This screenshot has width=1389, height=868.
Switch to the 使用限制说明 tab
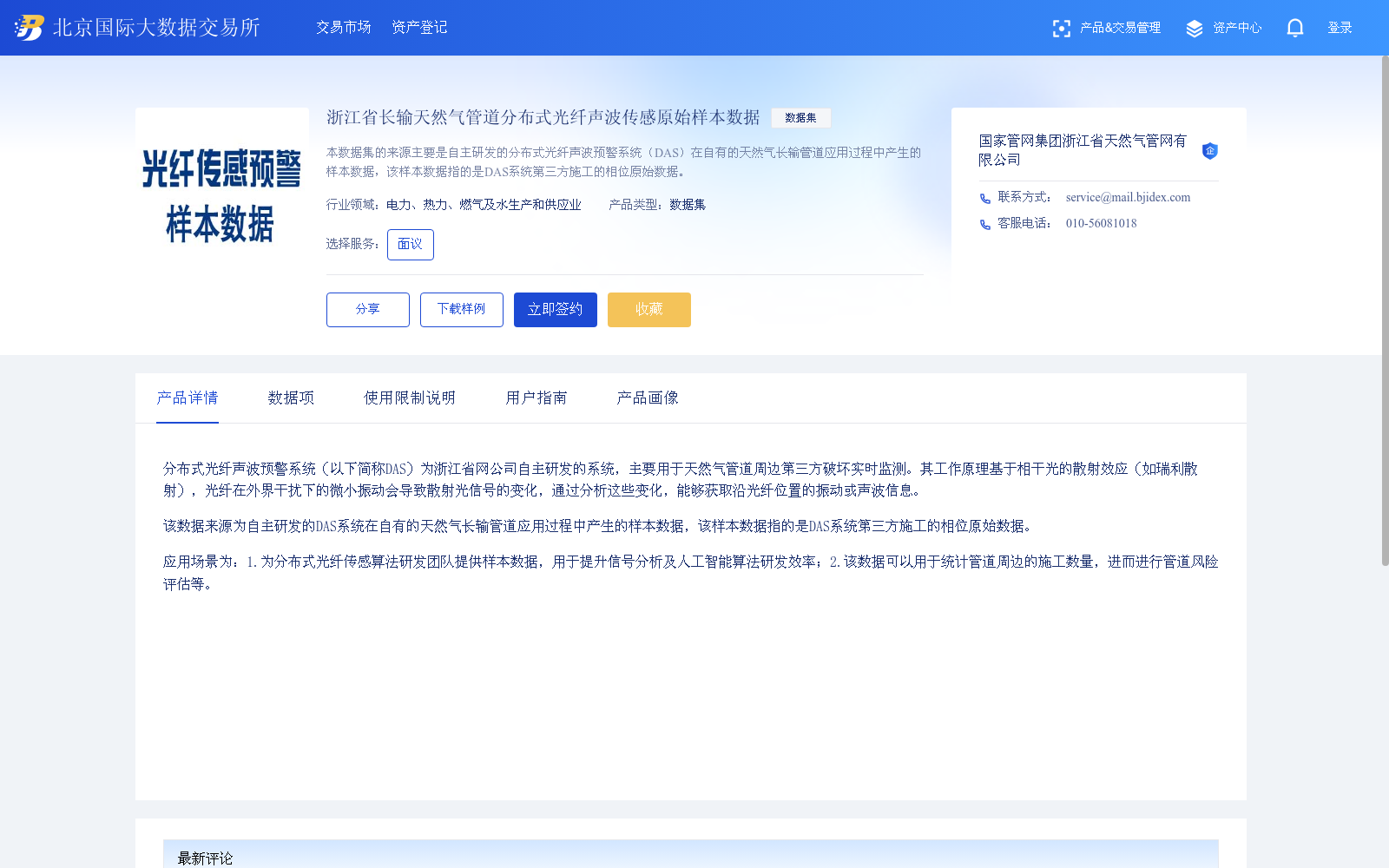point(410,398)
